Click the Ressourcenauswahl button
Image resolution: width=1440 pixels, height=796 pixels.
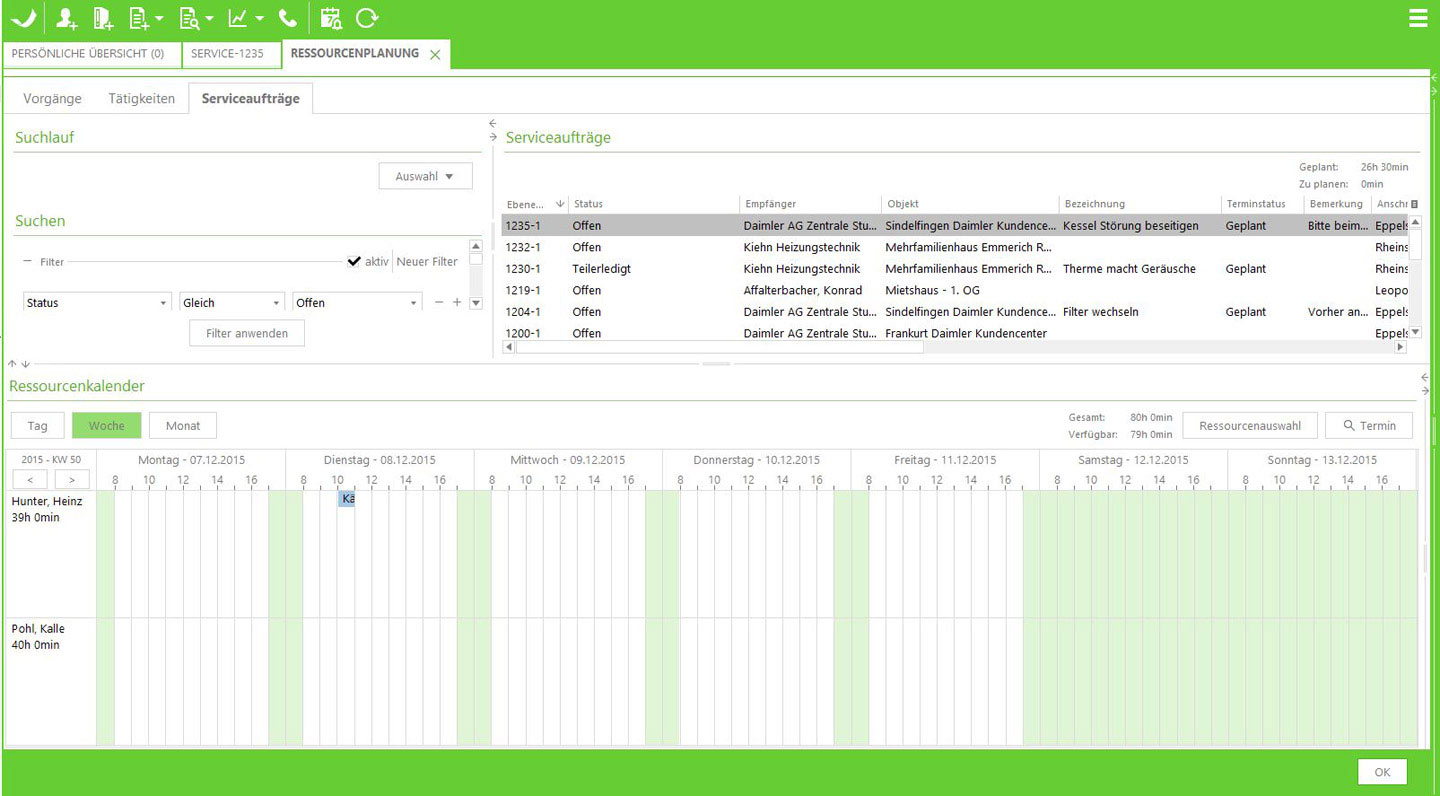point(1249,426)
